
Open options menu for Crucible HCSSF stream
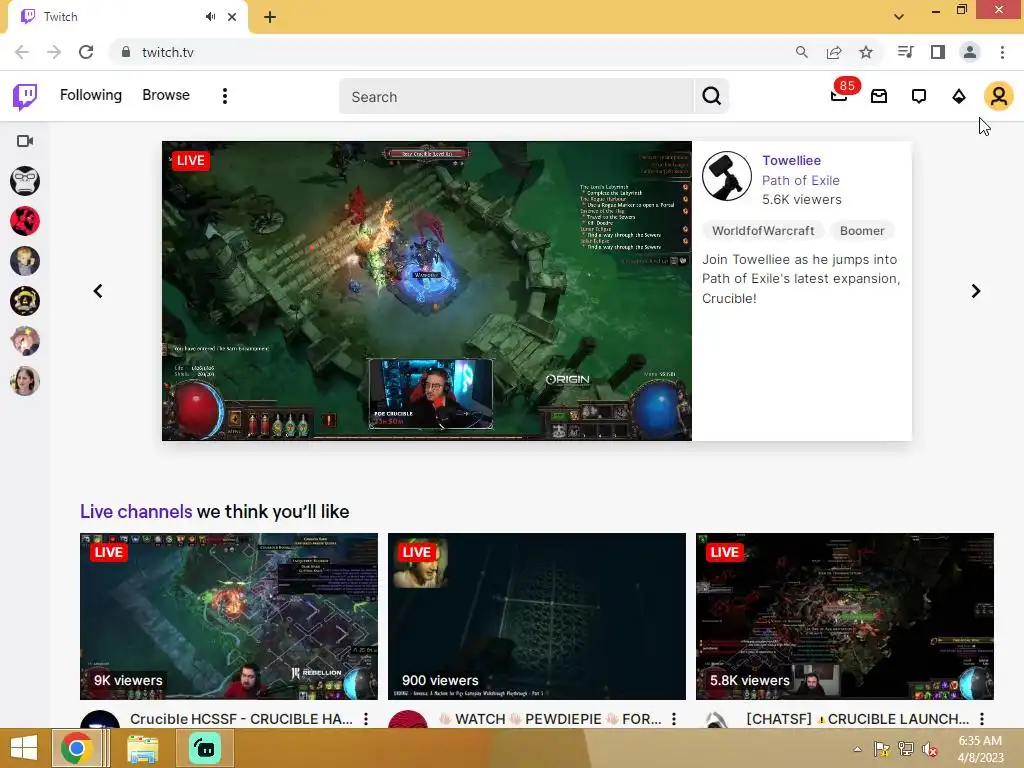[x=366, y=719]
